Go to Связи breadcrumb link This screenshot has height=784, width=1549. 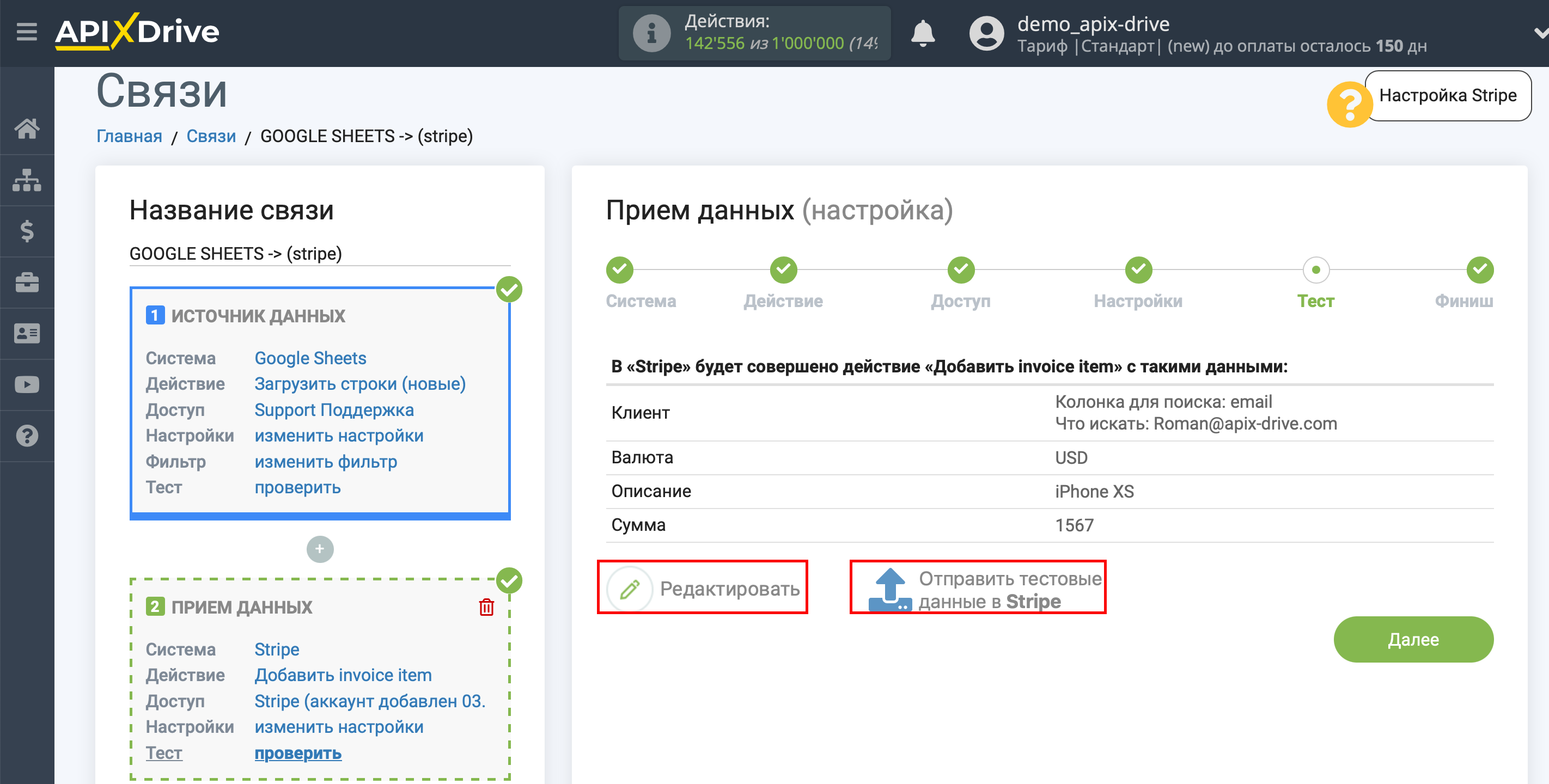click(x=211, y=137)
